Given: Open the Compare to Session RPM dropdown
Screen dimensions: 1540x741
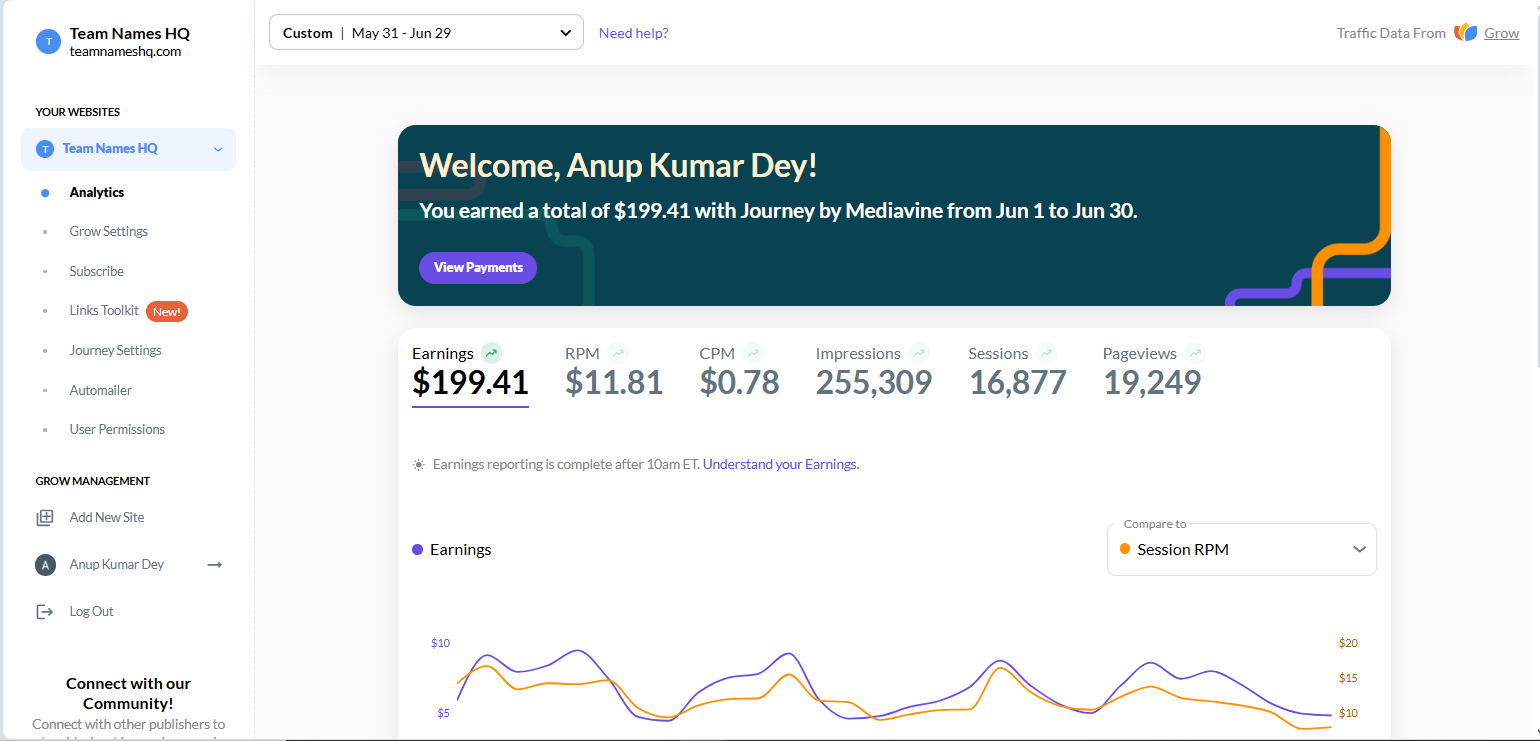Looking at the screenshot, I should coord(1242,549).
